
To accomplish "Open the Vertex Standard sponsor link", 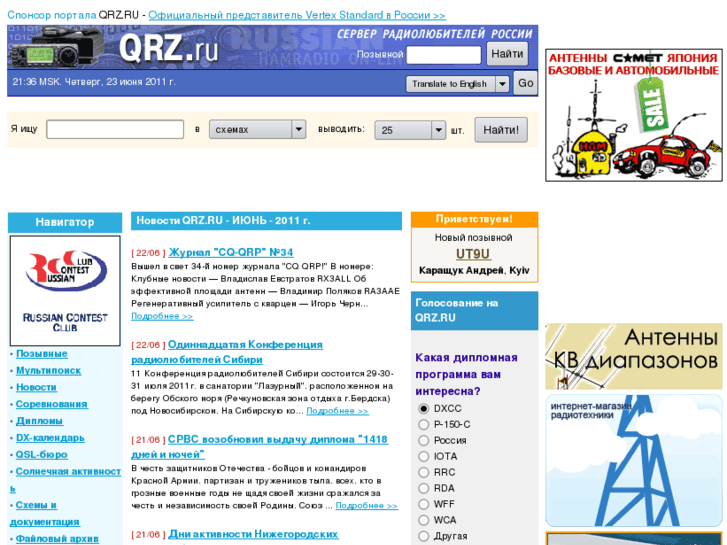I will coord(297,15).
